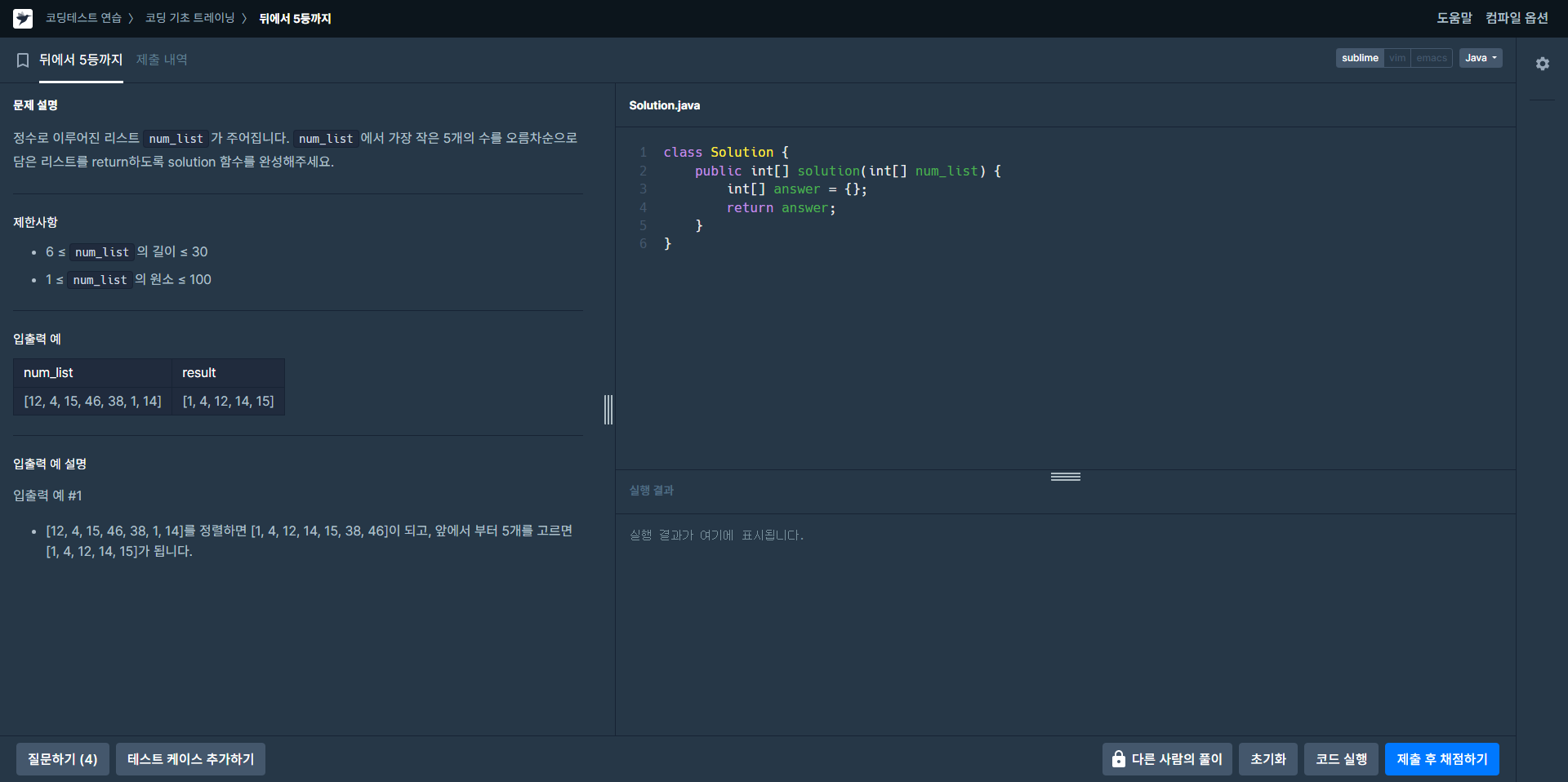Click current breadcrumb 뒤에서 5등까지
The height and width of the screenshot is (782, 1568).
click(x=295, y=18)
